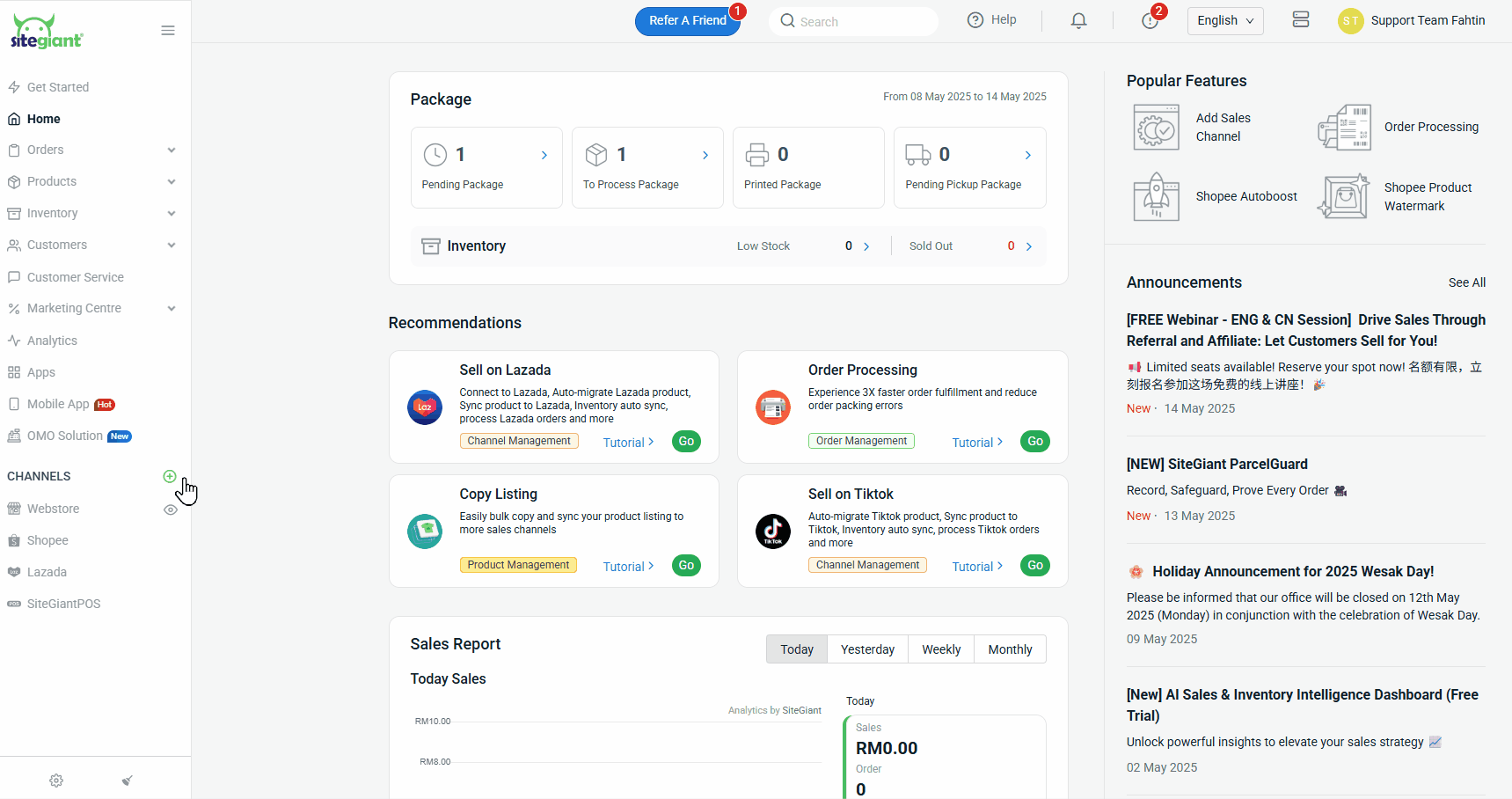Click the Help icon in the header
Image resolution: width=1512 pixels, height=799 pixels.
[975, 20]
